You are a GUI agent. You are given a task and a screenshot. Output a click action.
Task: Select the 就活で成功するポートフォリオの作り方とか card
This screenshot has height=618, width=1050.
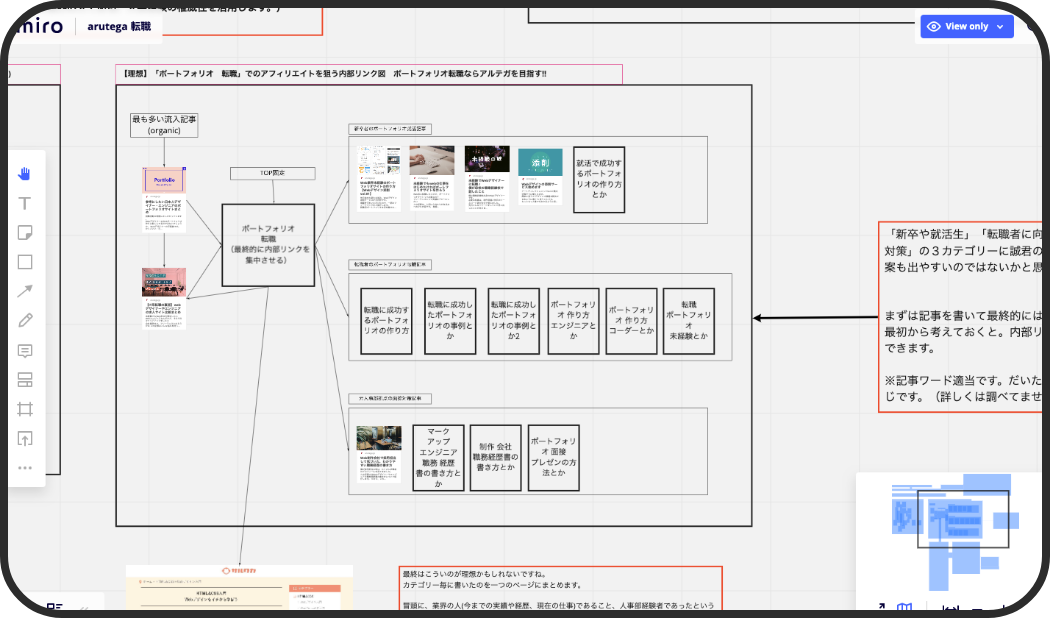599,179
